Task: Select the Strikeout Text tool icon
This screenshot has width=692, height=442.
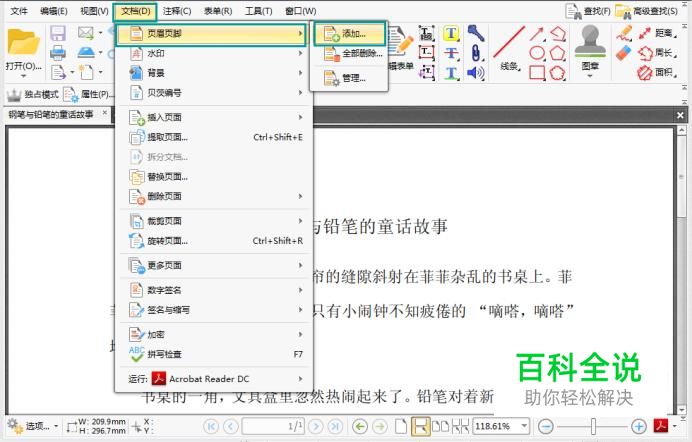Action: click(x=451, y=53)
